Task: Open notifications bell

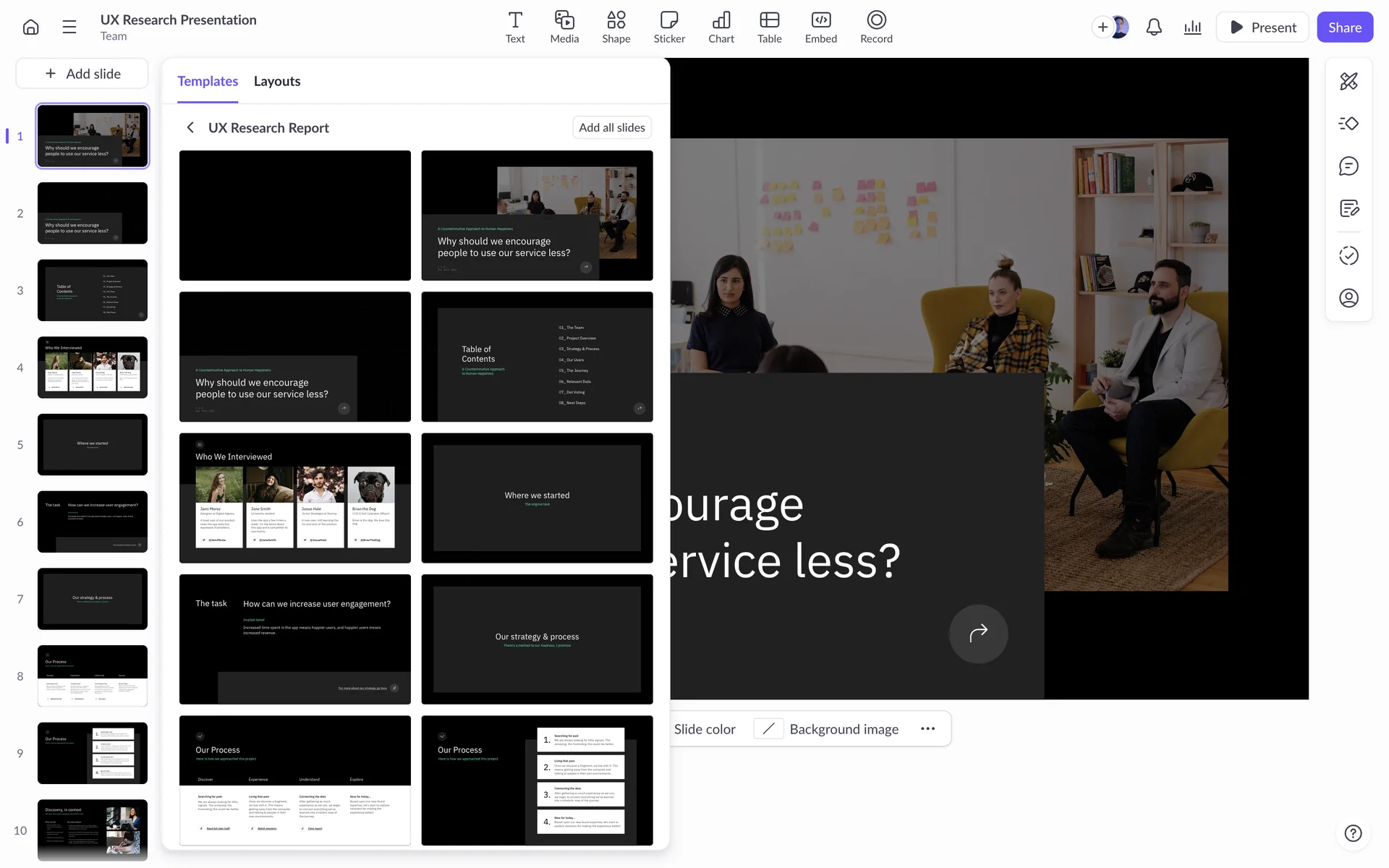Action: coord(1154,27)
